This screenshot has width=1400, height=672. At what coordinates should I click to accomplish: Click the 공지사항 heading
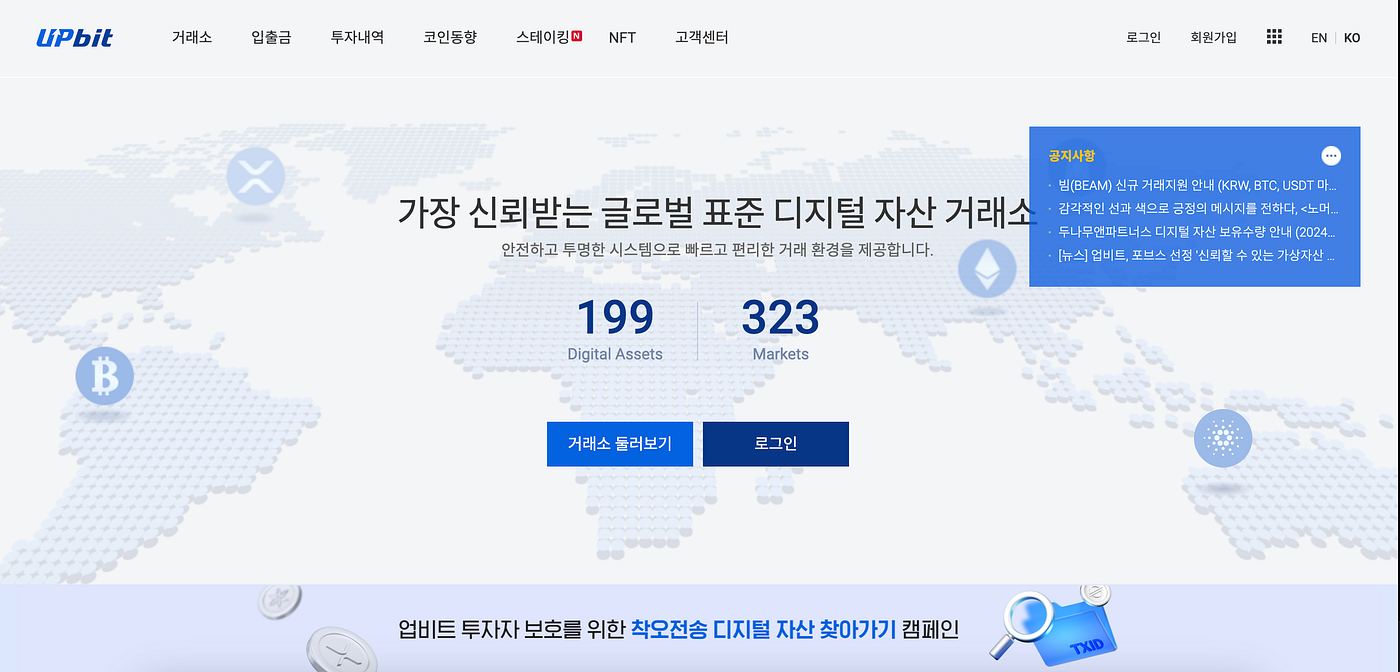tap(1071, 156)
